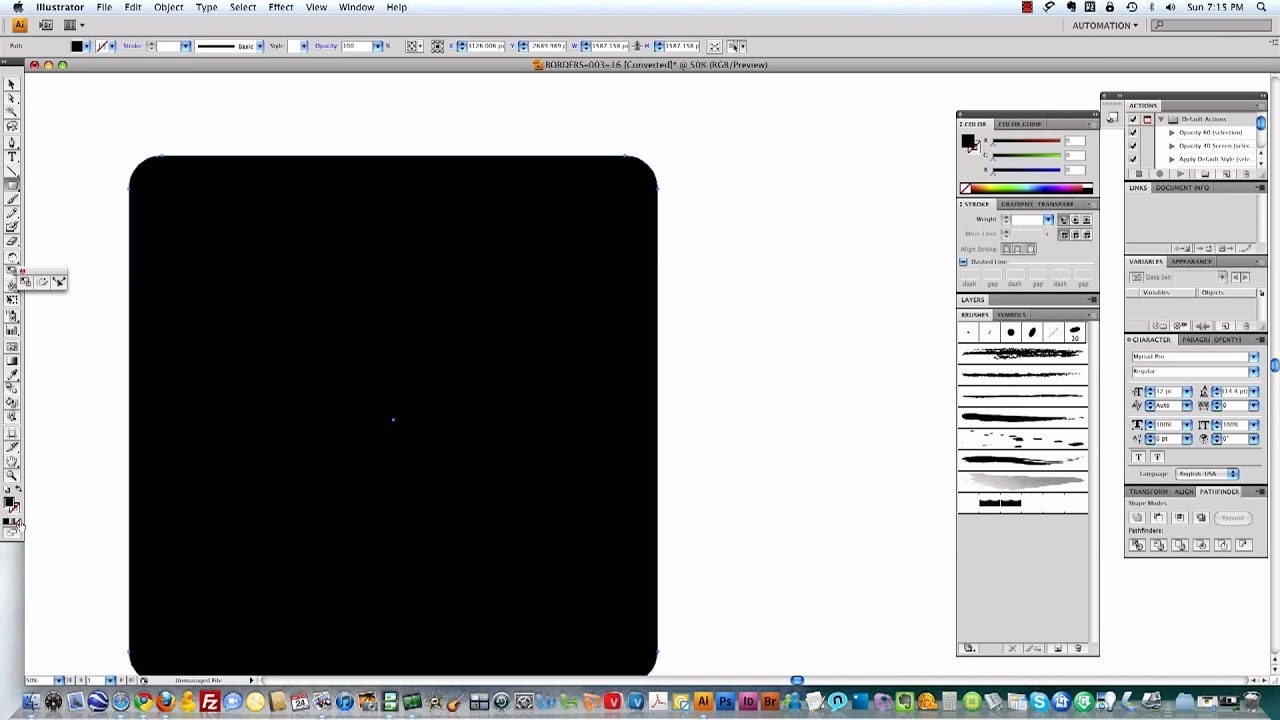Viewport: 1280px width, 720px height.
Task: Select the Hand tool
Action: 12,461
